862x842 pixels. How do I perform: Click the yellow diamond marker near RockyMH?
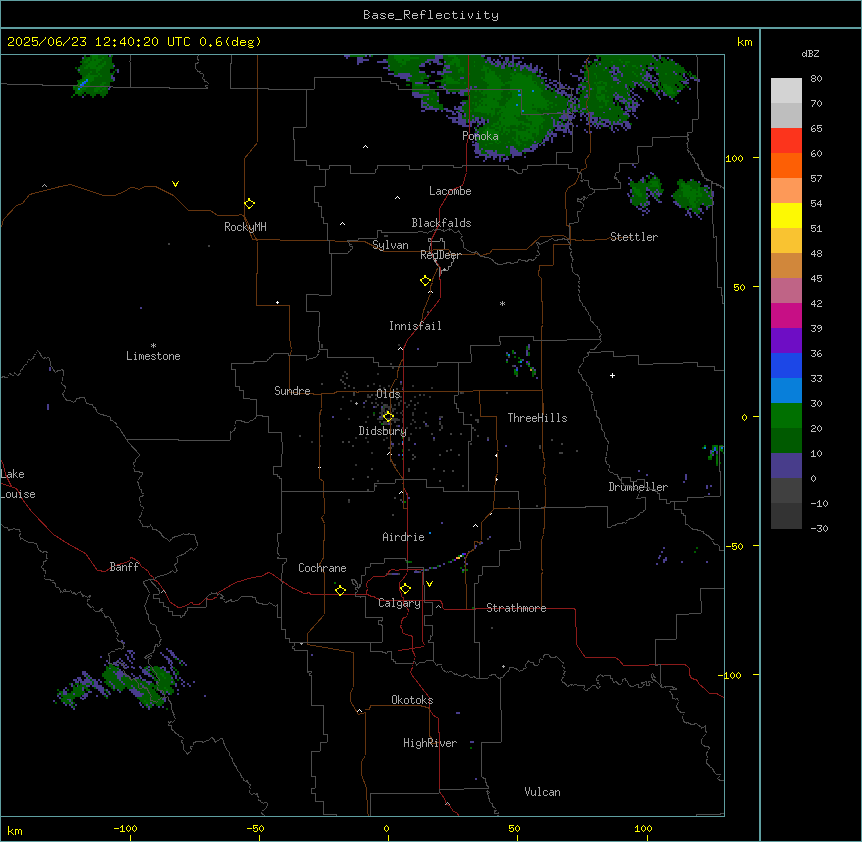point(249,203)
